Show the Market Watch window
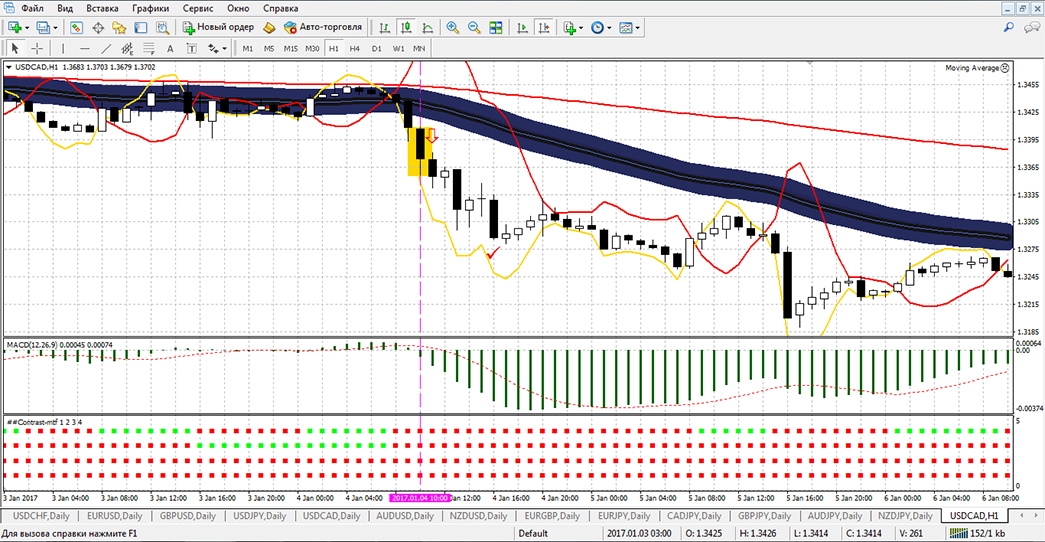Screen dimensions: 1045x542 pos(76,27)
